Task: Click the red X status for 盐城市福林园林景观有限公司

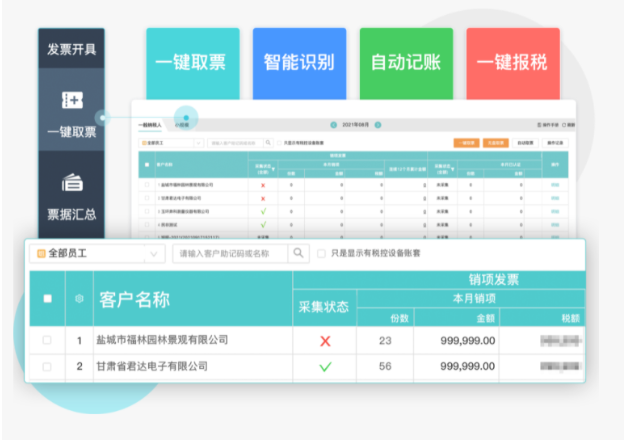Action: point(324,341)
